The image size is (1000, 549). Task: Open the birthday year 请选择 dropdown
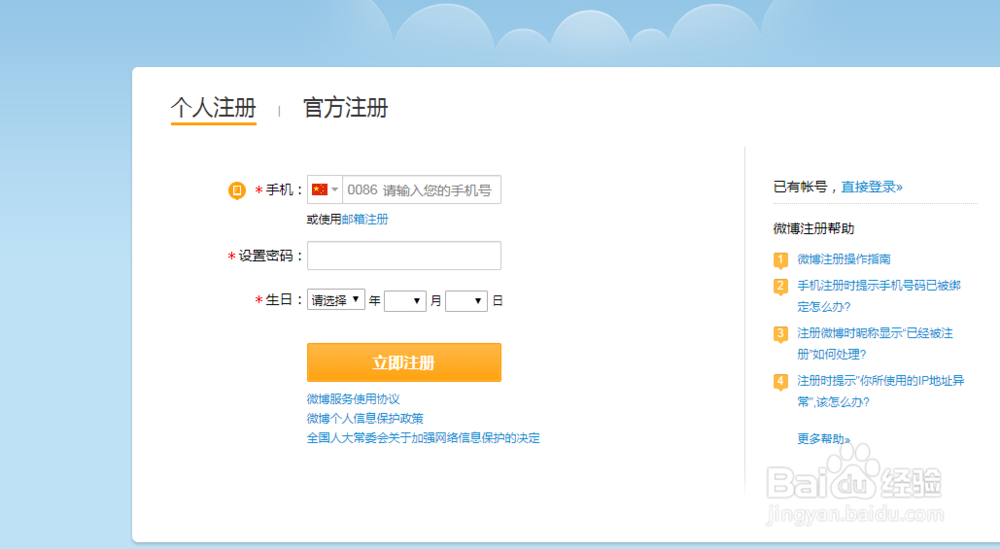pos(336,300)
